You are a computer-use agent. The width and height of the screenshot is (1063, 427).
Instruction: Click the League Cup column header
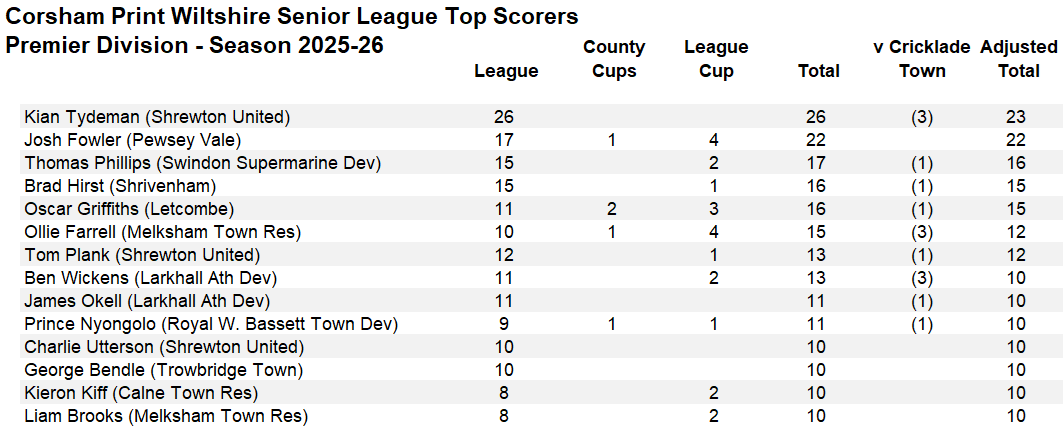(716, 59)
